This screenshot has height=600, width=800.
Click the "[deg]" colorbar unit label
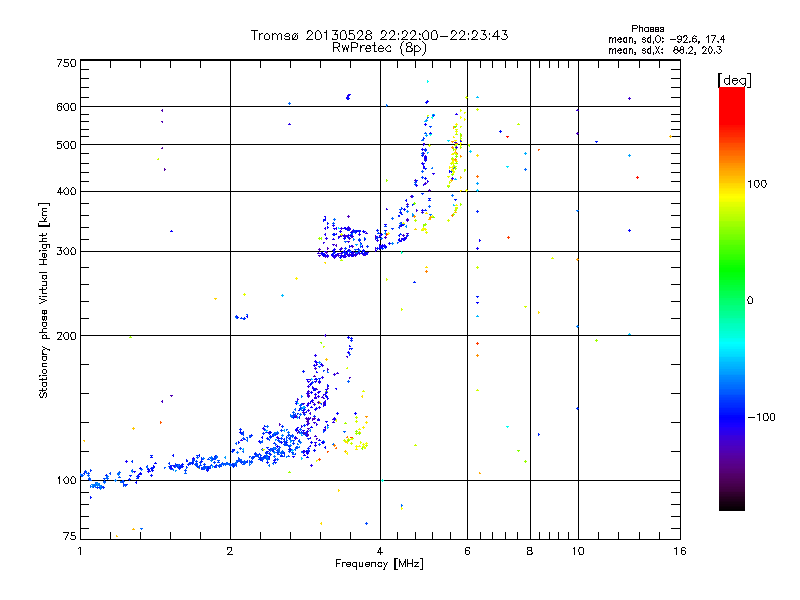(734, 80)
